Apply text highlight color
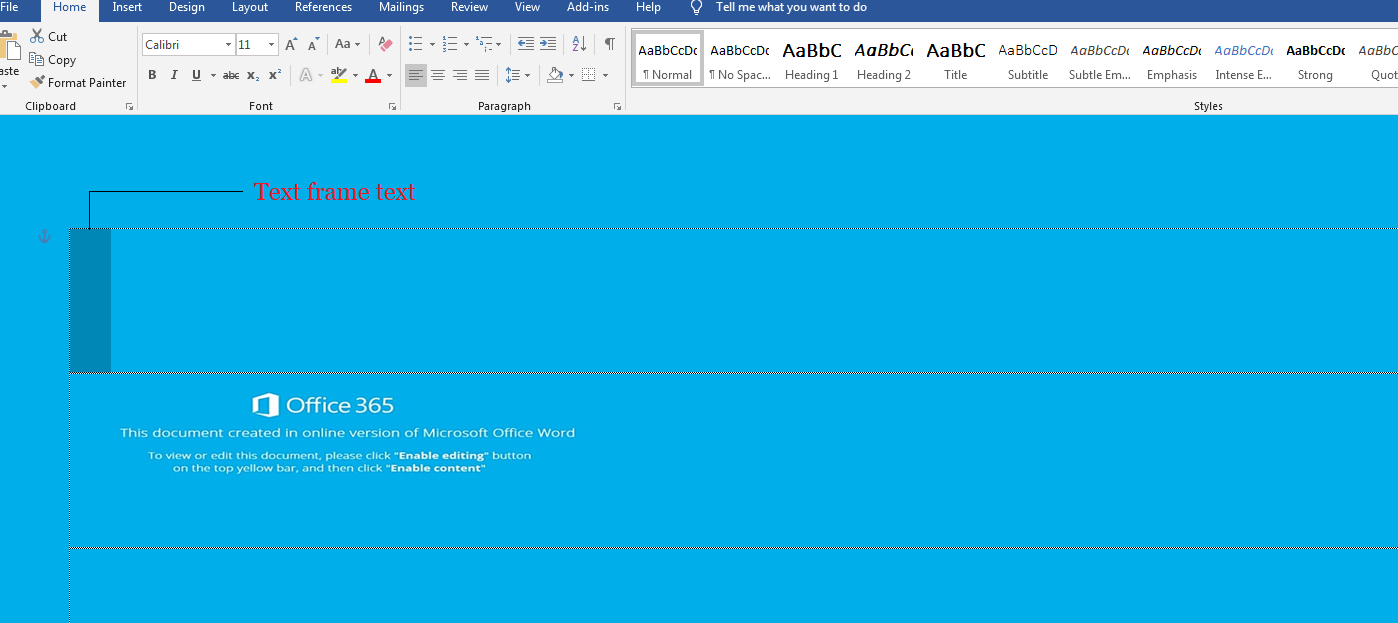Image resolution: width=1398 pixels, height=623 pixels. (338, 75)
